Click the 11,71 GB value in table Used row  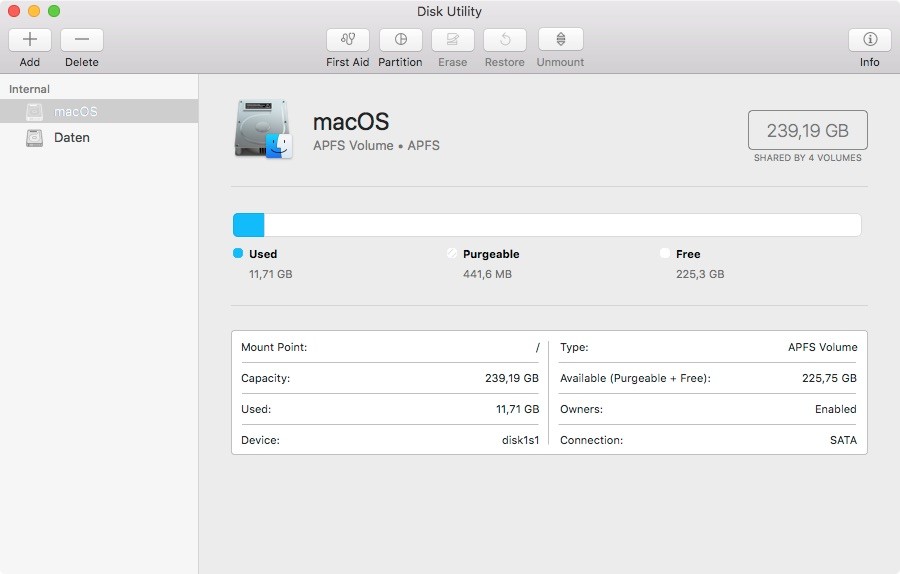point(518,409)
